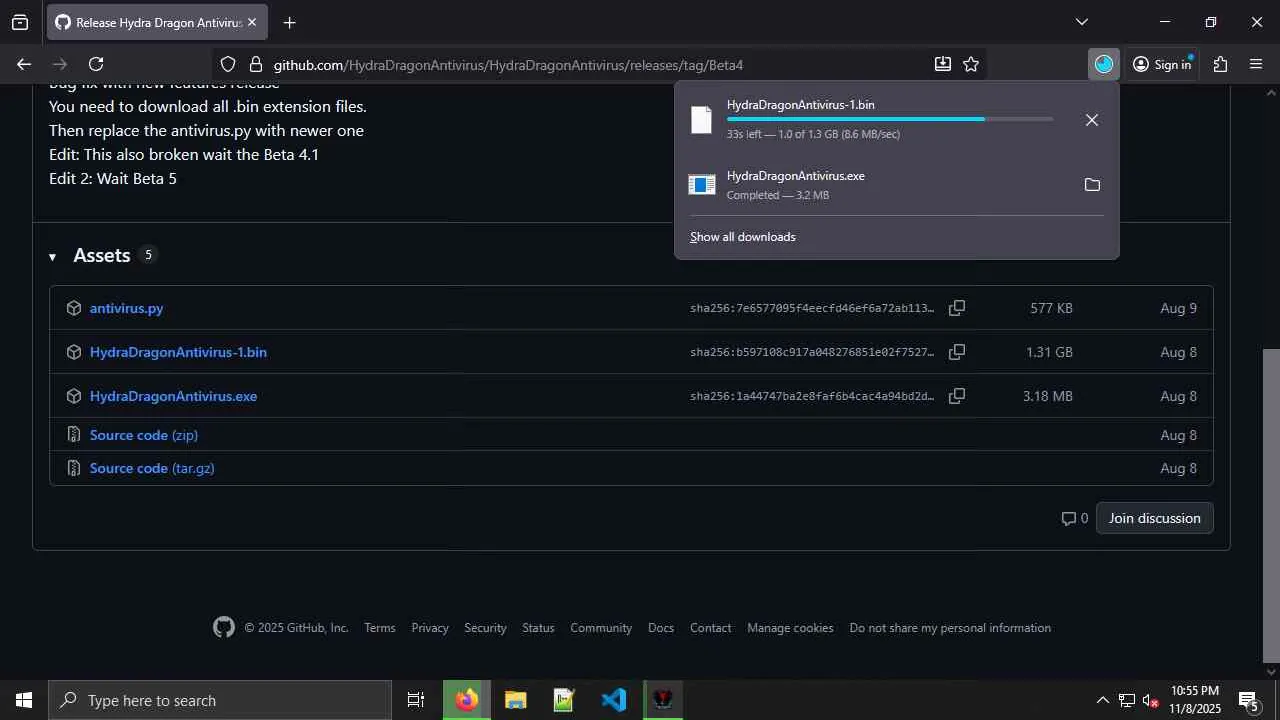
Task: Open the Security footer link
Action: point(485,628)
